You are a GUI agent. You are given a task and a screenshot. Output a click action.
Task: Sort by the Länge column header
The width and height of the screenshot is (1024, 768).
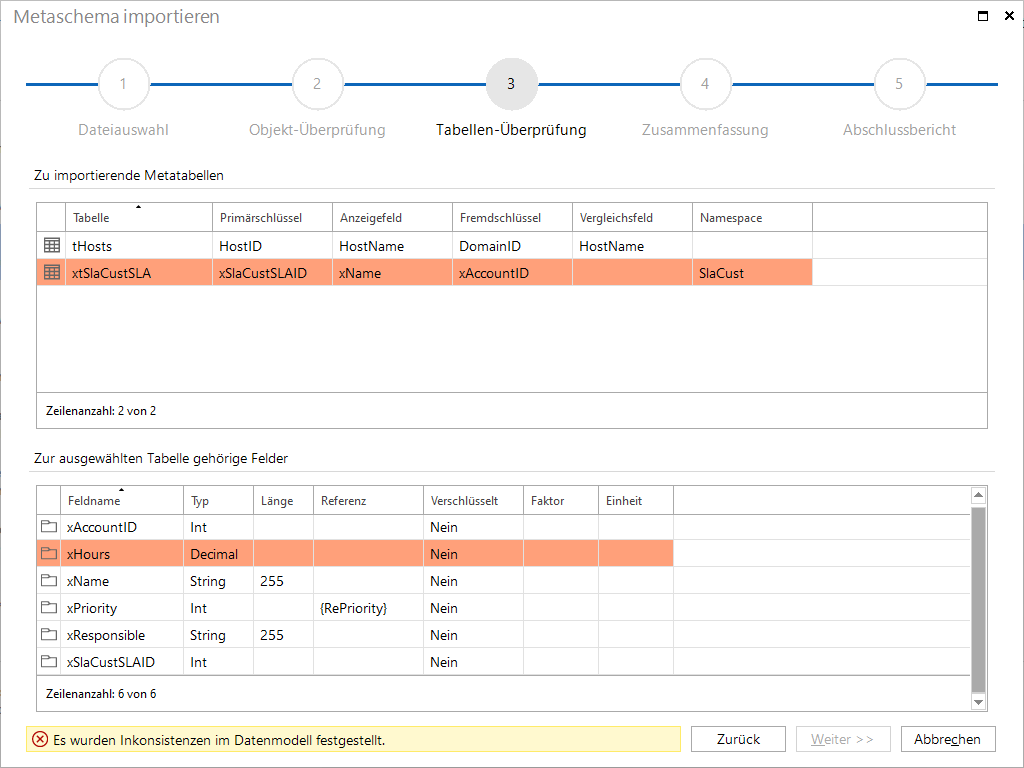(x=283, y=500)
